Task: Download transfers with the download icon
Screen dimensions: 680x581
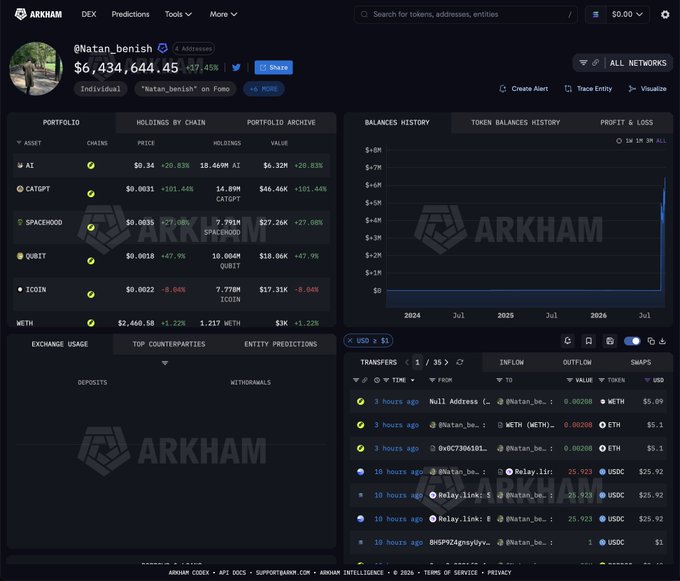Action: click(662, 341)
